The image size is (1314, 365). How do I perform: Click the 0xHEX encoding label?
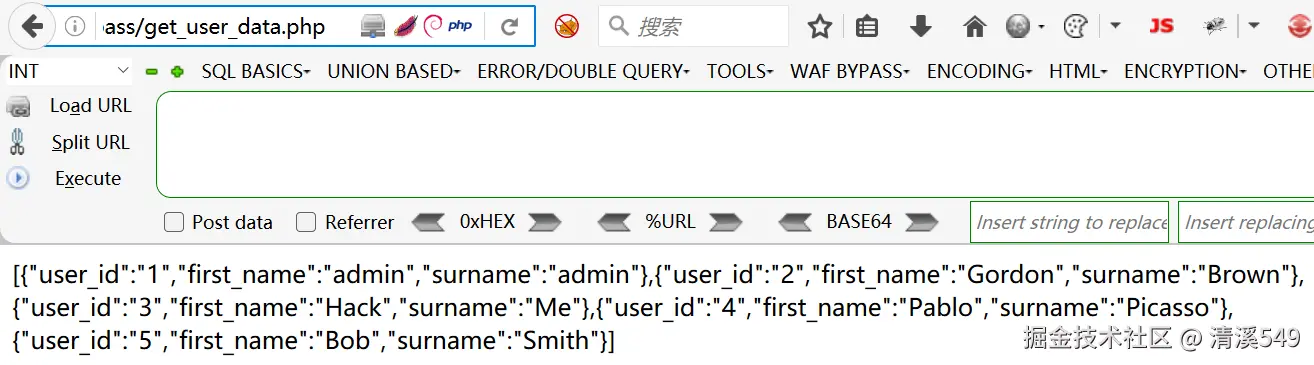(x=487, y=222)
